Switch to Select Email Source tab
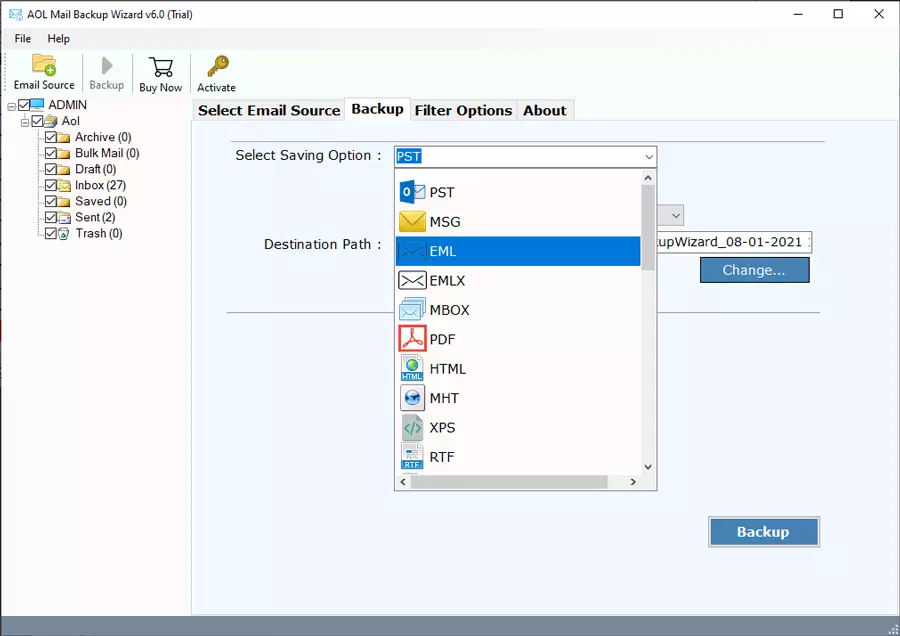 [269, 110]
